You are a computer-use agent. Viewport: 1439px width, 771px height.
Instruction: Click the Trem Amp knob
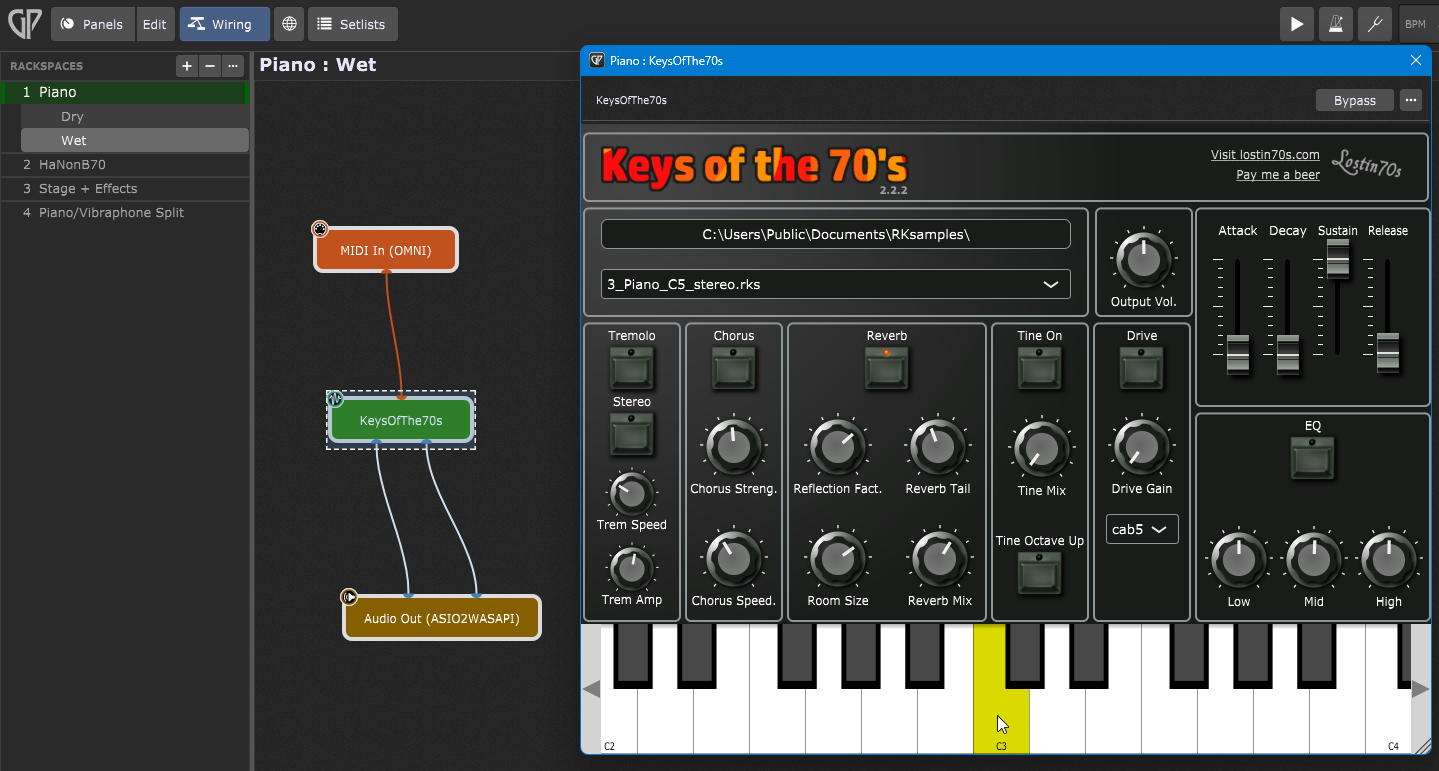click(632, 568)
